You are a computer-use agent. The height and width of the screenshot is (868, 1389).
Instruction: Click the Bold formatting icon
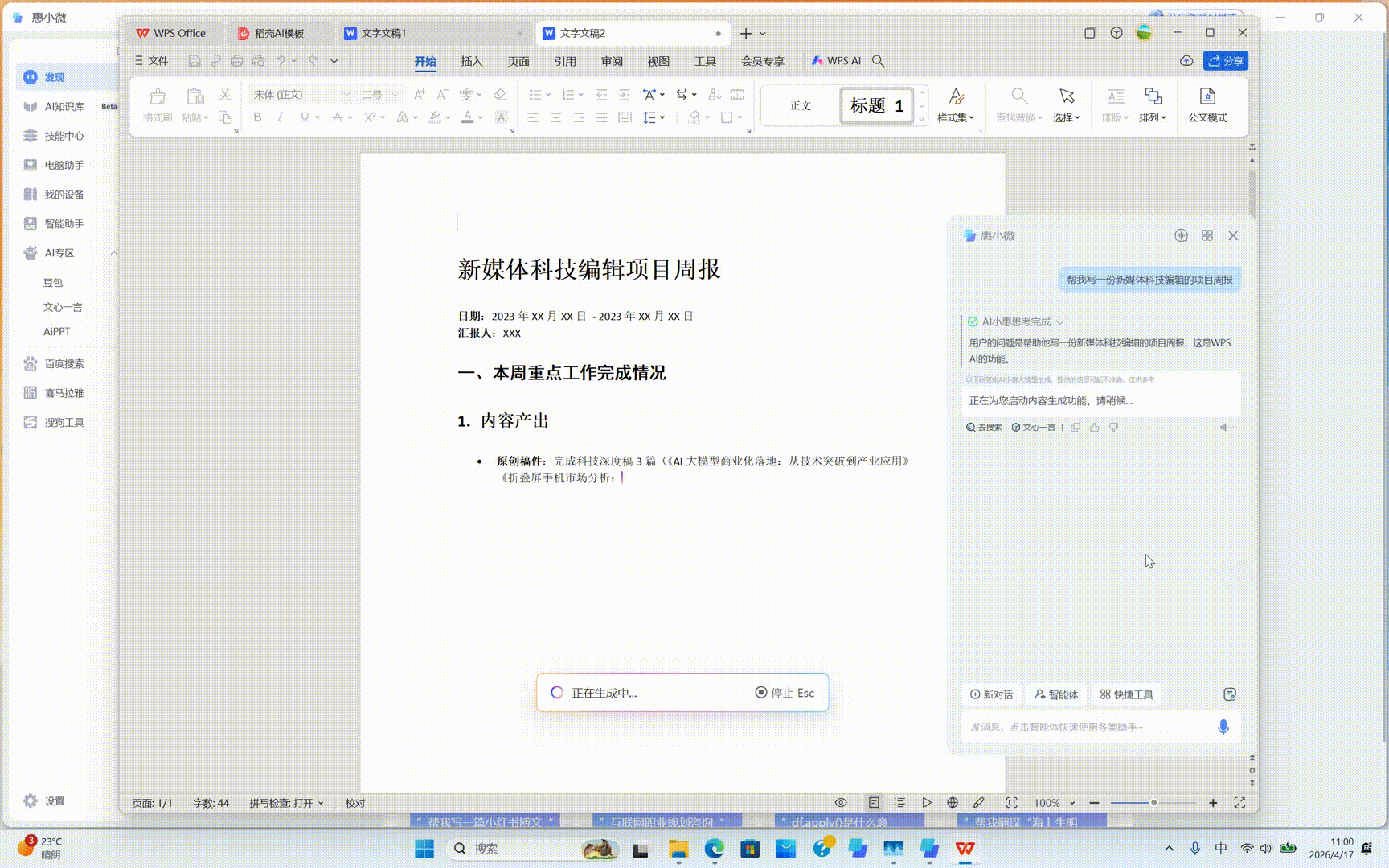coord(257,117)
